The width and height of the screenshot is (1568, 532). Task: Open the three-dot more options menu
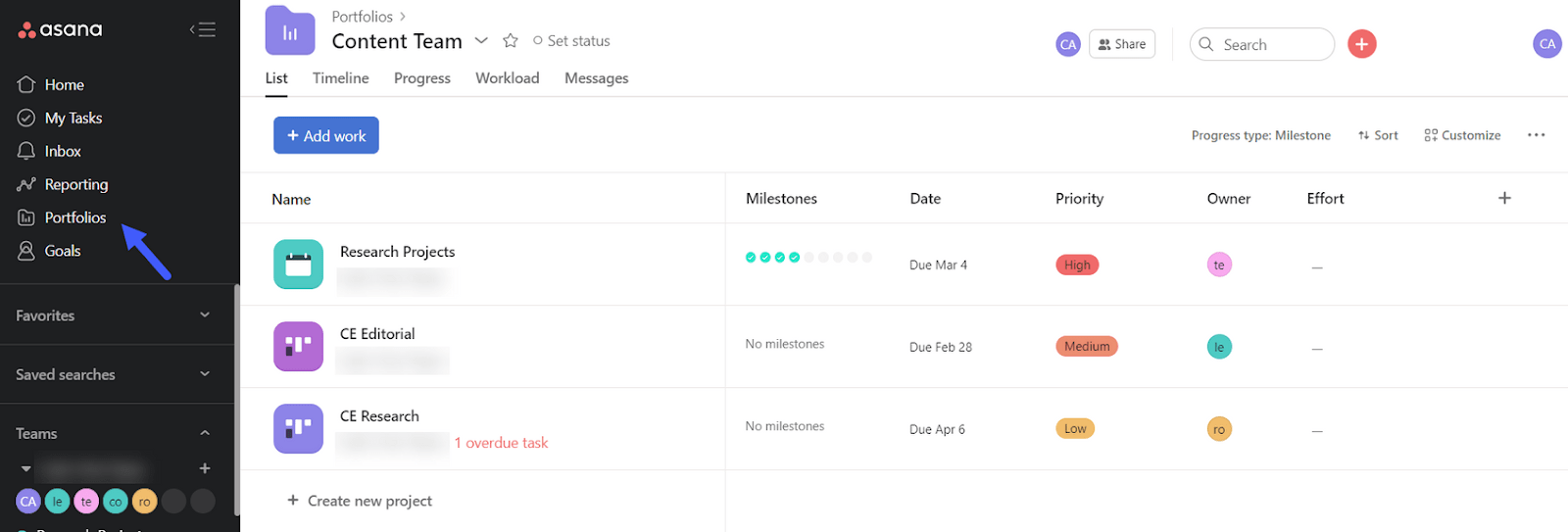pos(1536,135)
